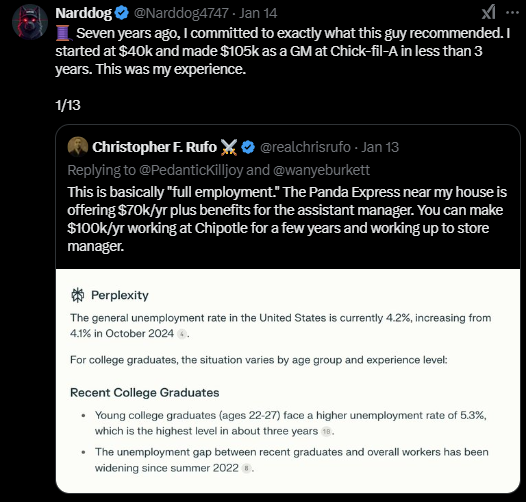Viewport: 526px width, 502px height.
Task: Open Narddog's profile avatar
Action: pos(30,22)
